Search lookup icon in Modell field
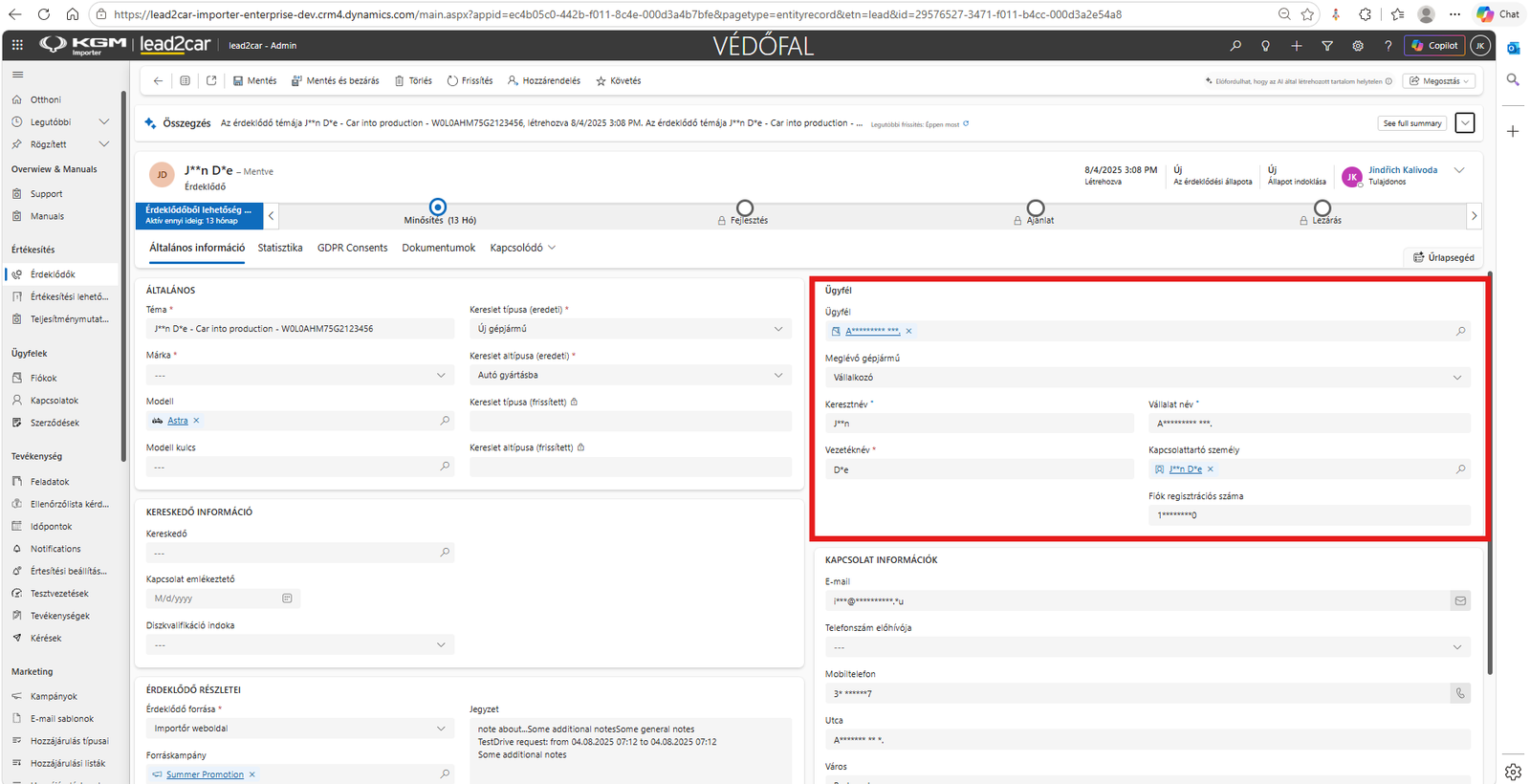1530x784 pixels. (445, 421)
